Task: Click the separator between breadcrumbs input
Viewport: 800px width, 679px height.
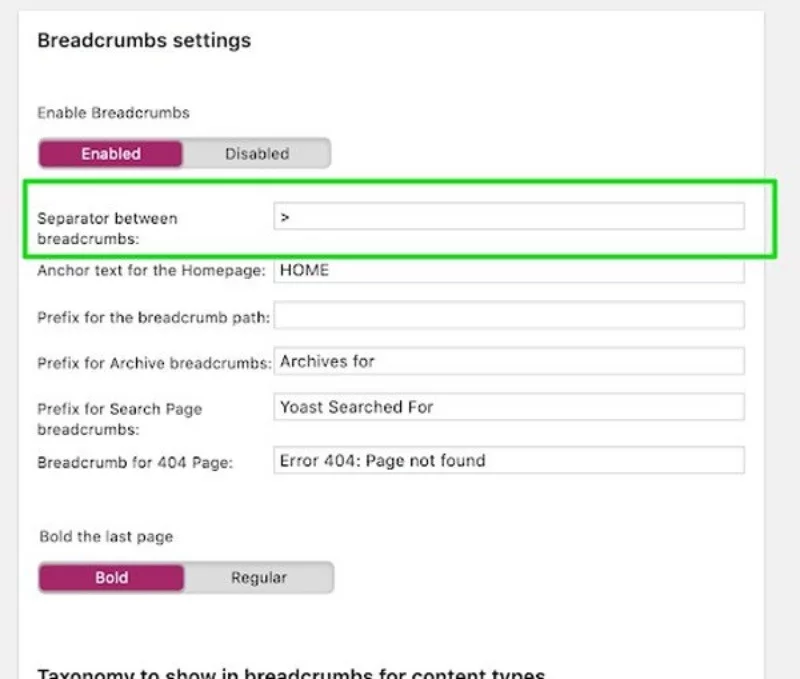Action: coord(510,216)
